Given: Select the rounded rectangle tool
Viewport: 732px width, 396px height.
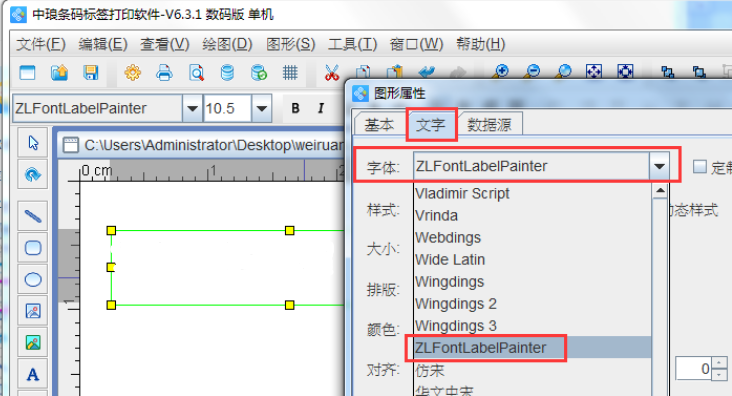Looking at the screenshot, I should tap(33, 248).
